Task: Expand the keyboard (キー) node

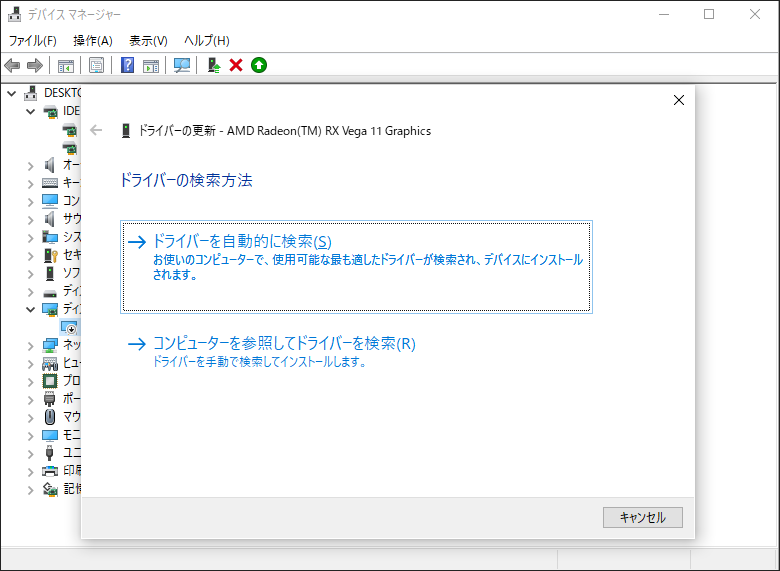Action: (x=31, y=184)
